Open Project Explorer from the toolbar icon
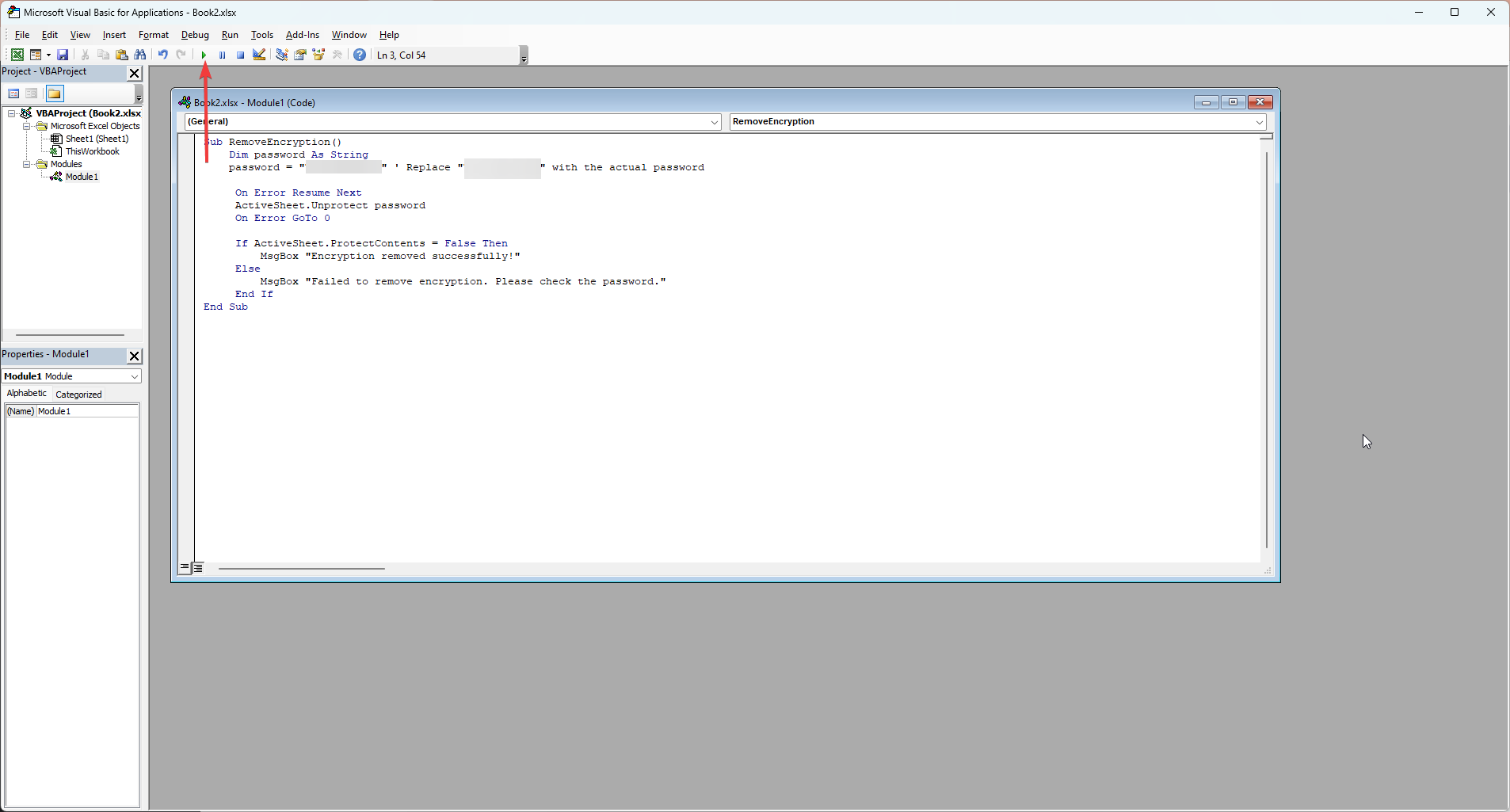Screen dimensions: 1510x812 tap(281, 55)
